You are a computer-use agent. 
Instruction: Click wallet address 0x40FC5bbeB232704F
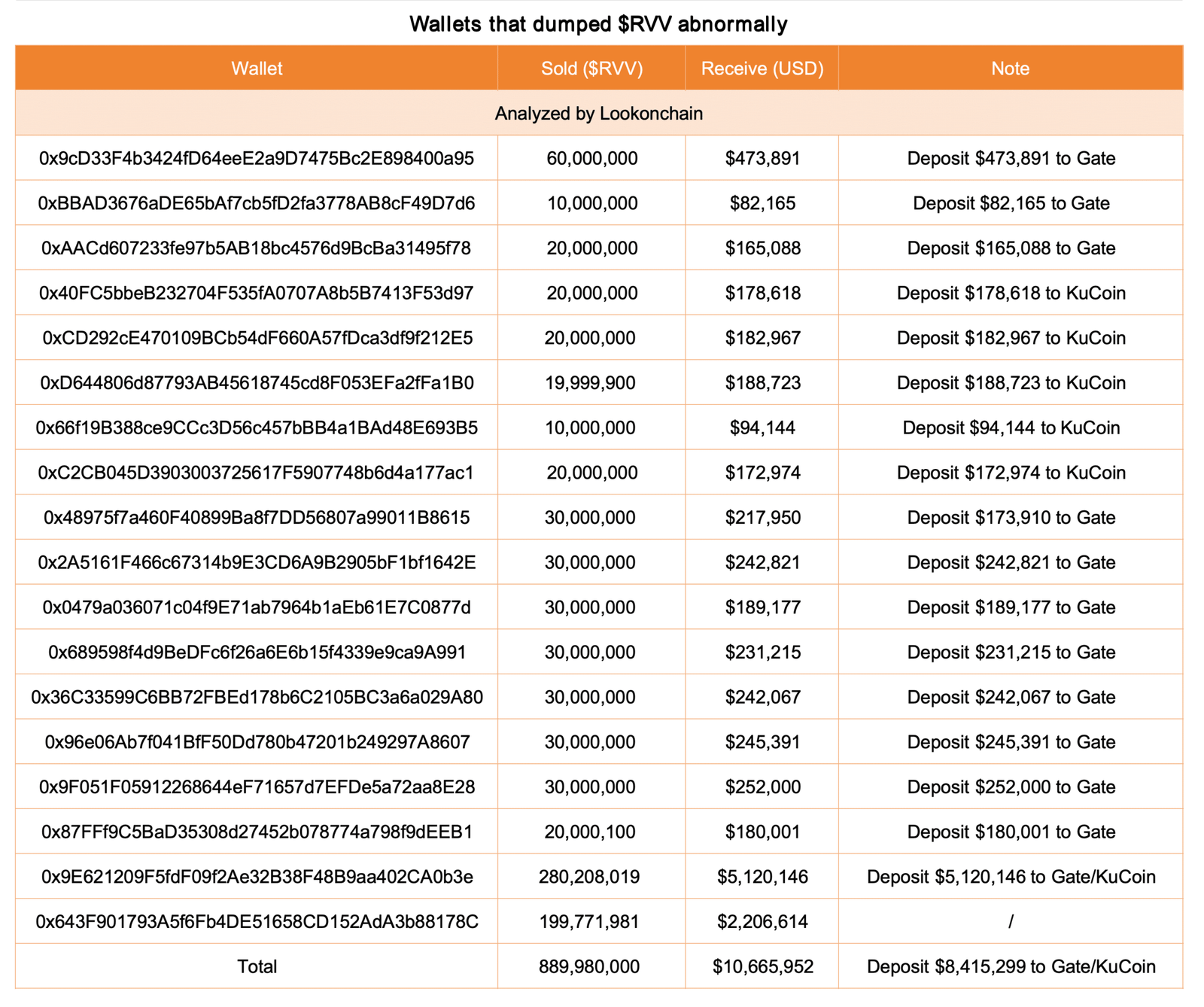coord(257,294)
